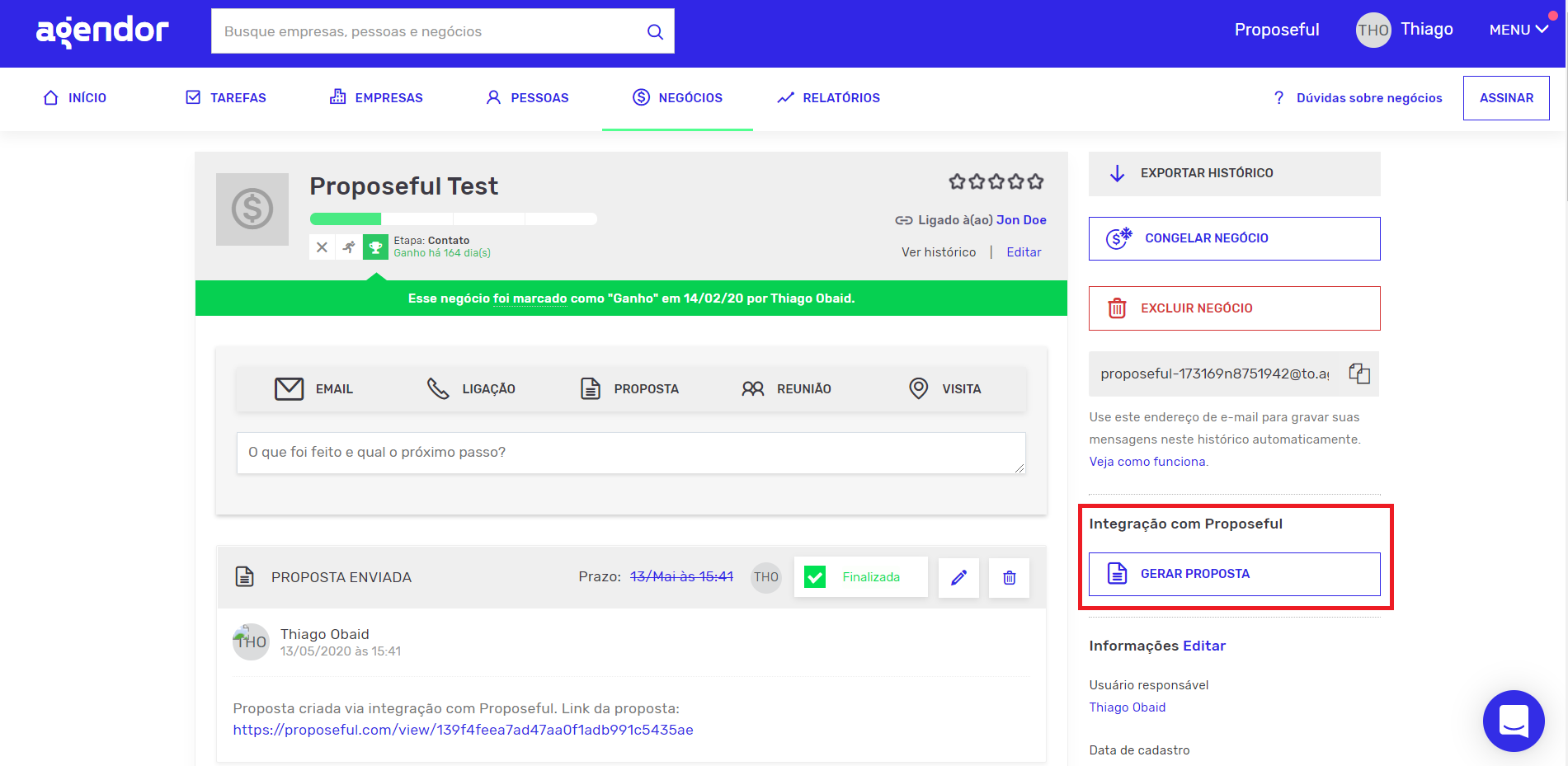Click CONGELAR NEGÓCIO button
1568x766 pixels.
tap(1234, 238)
